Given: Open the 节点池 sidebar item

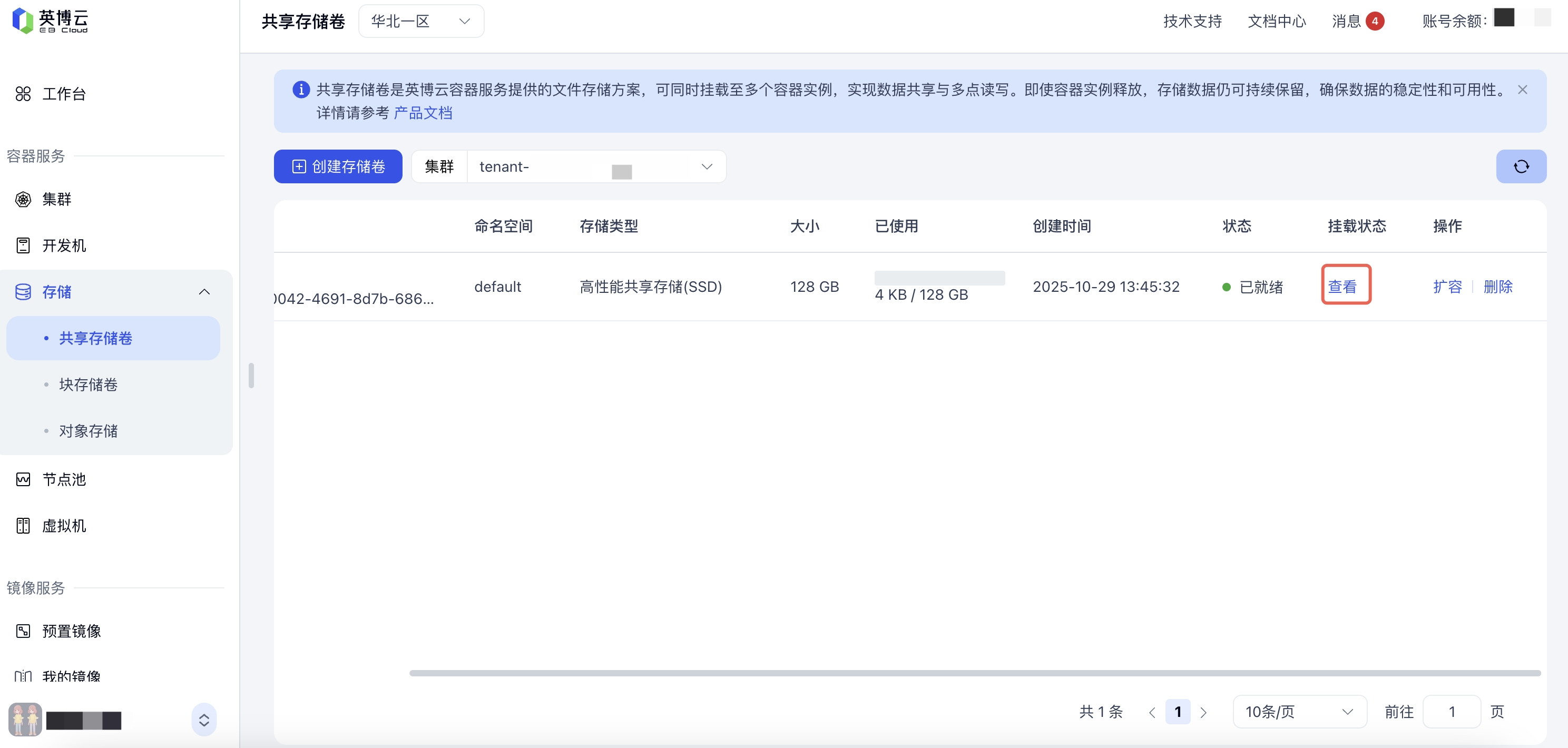Looking at the screenshot, I should [63, 479].
